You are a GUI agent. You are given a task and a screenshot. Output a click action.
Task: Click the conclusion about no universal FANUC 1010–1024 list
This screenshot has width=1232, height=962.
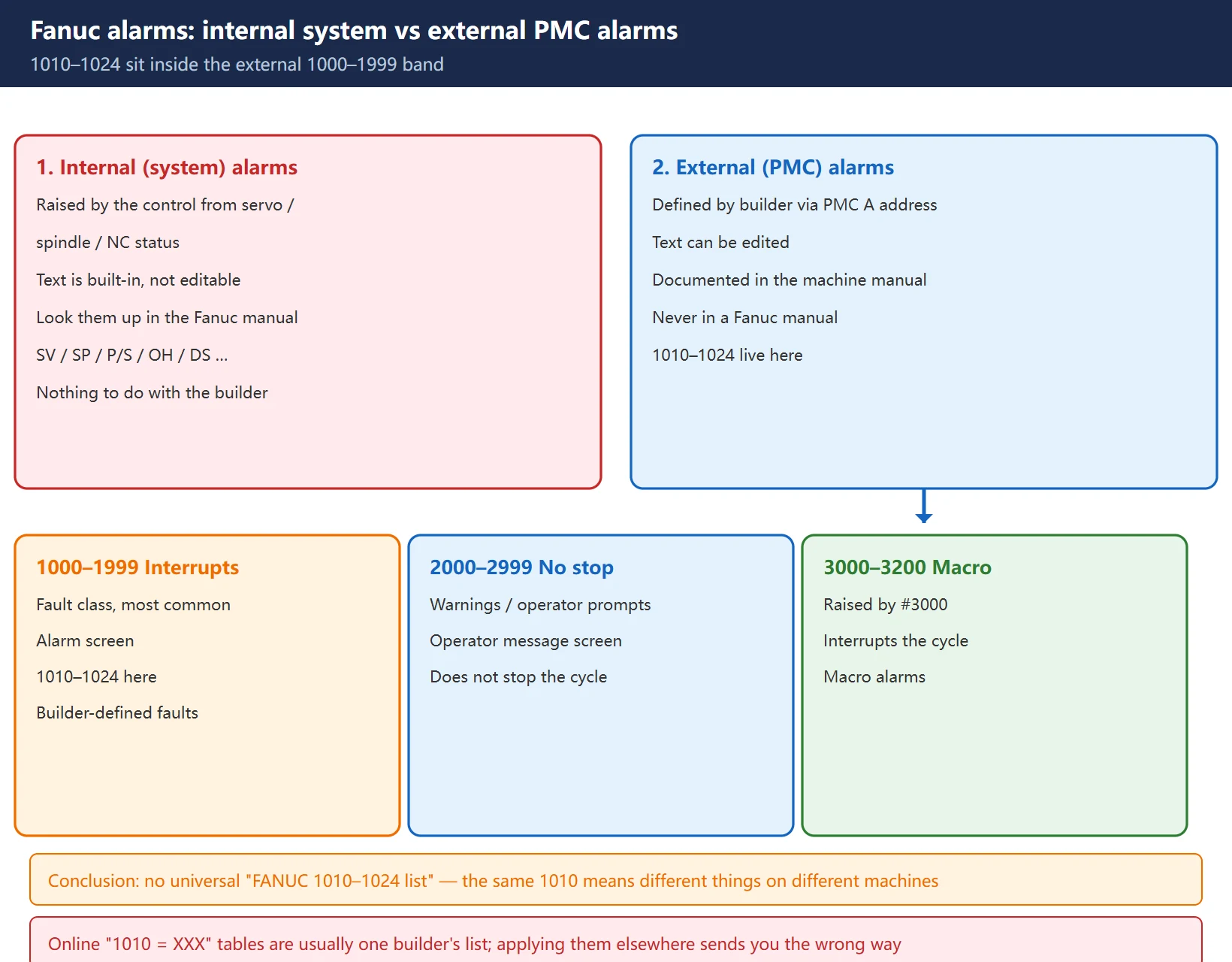pos(616,880)
